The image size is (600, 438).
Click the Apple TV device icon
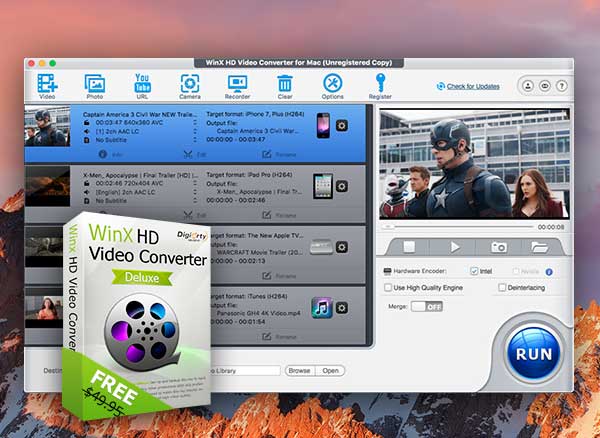321,247
